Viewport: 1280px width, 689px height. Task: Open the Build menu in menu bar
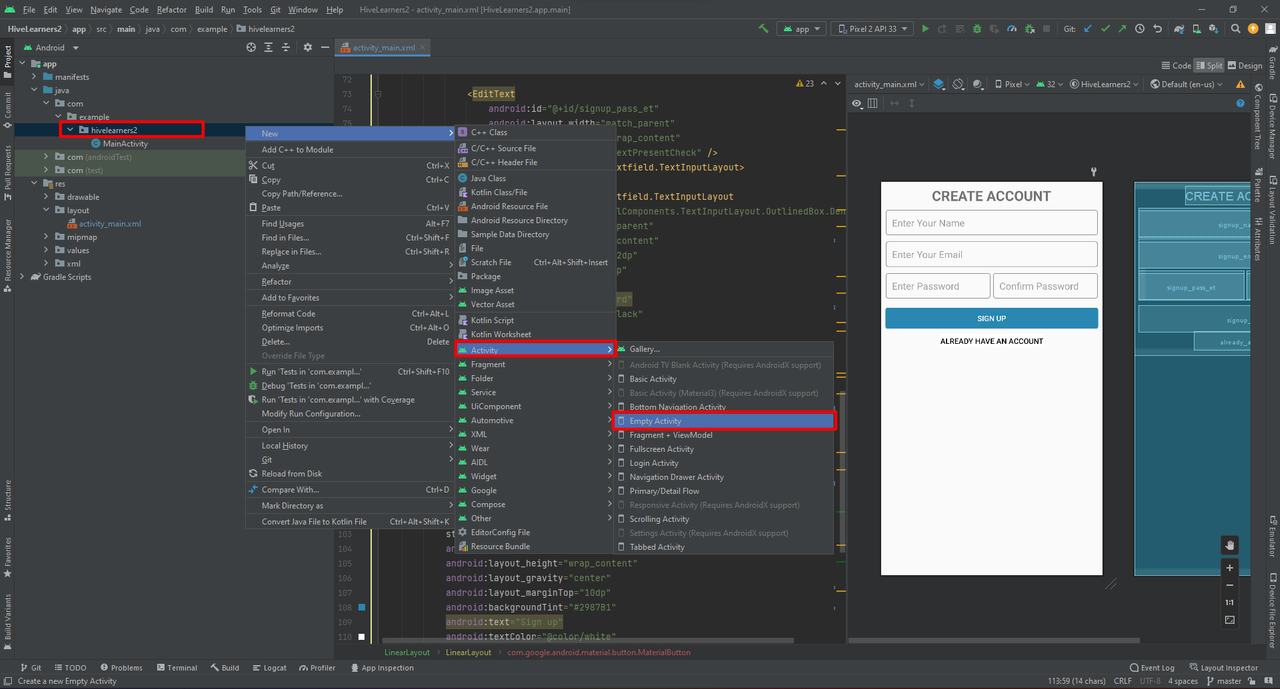pyautogui.click(x=204, y=9)
